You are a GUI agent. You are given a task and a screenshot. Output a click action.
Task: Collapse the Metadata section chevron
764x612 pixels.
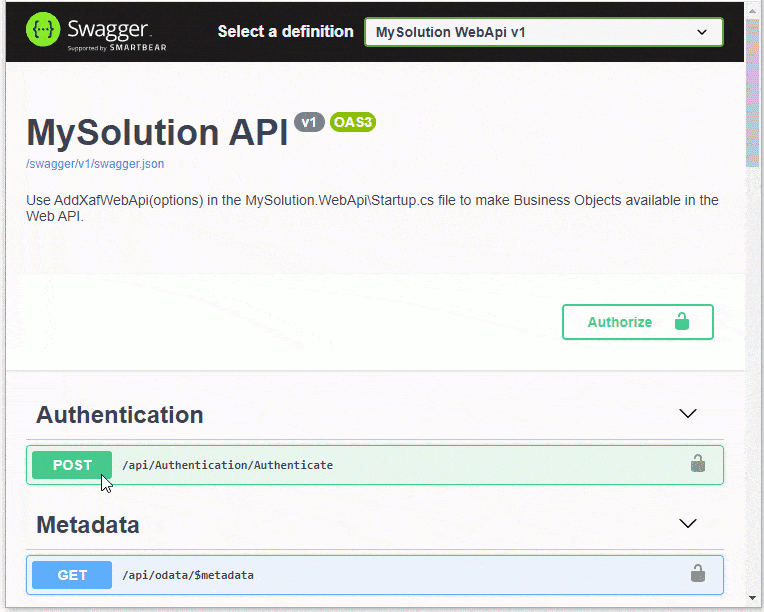tap(688, 523)
